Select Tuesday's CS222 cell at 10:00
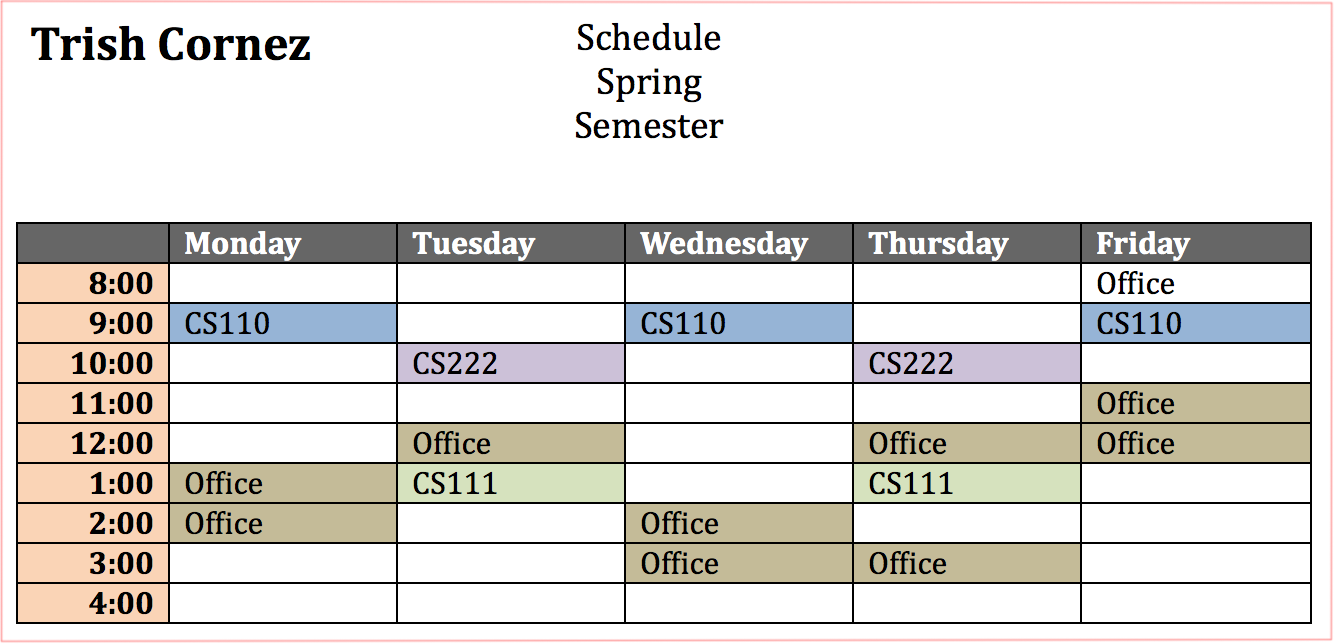The height and width of the screenshot is (644, 1334). [510, 364]
